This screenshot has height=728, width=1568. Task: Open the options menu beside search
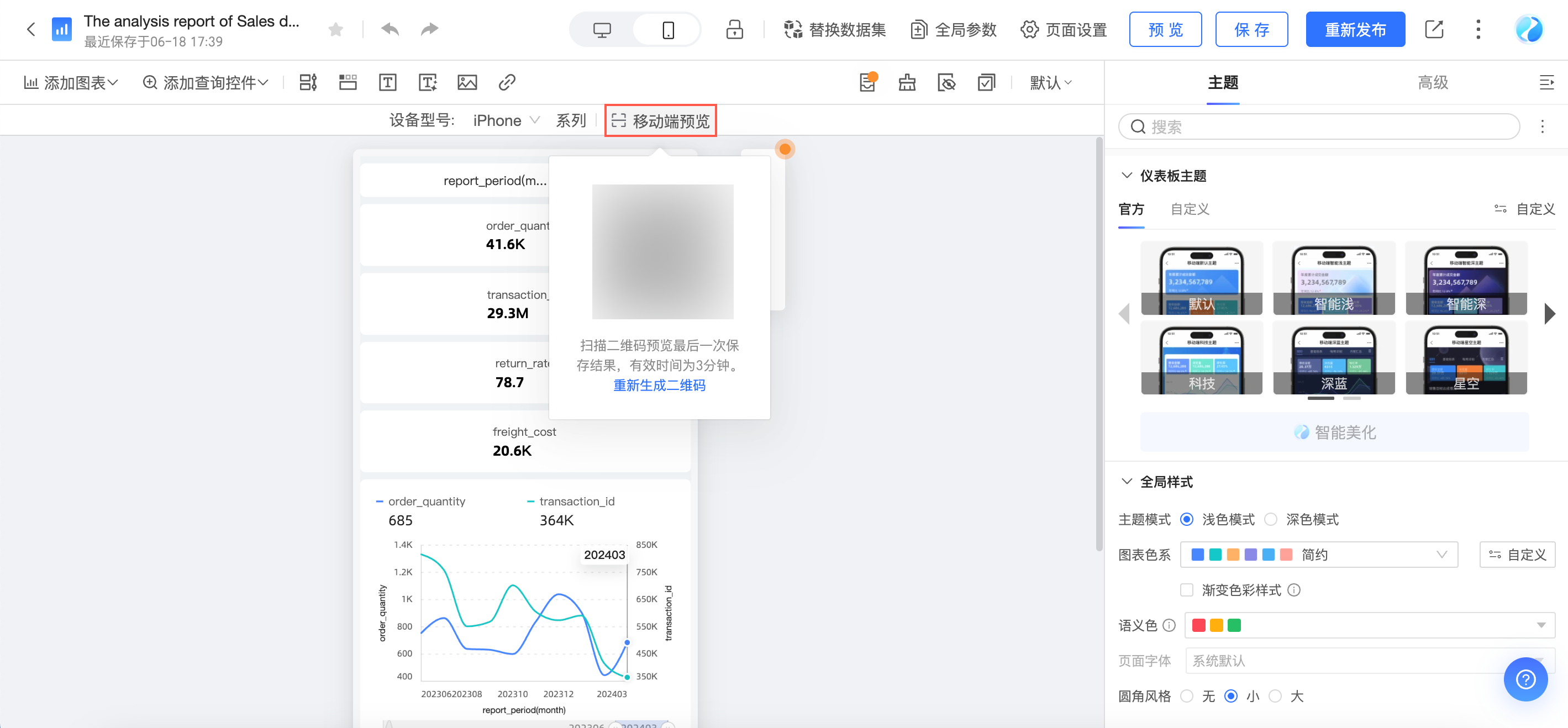pos(1542,126)
